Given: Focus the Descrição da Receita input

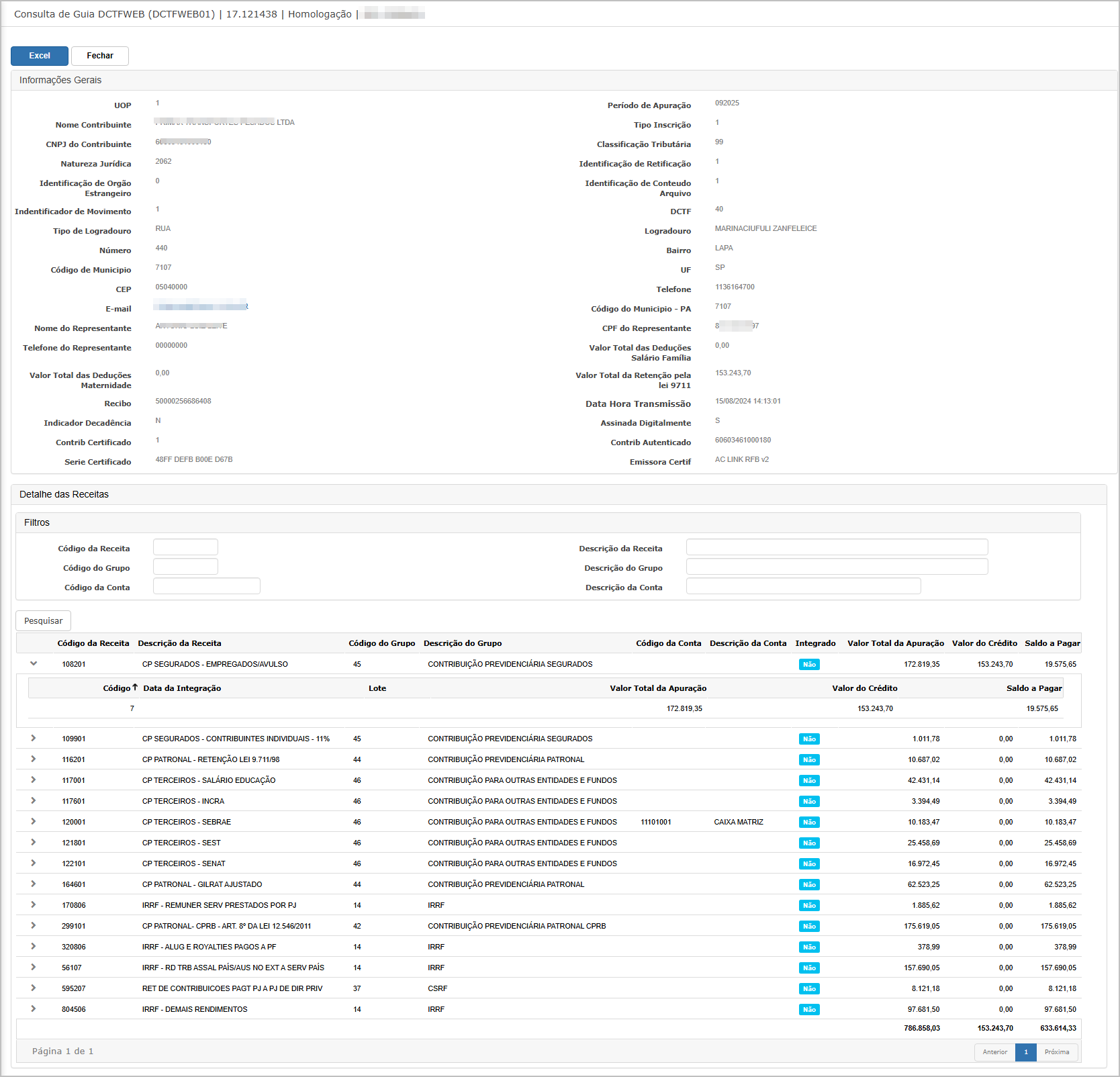Looking at the screenshot, I should (x=837, y=547).
